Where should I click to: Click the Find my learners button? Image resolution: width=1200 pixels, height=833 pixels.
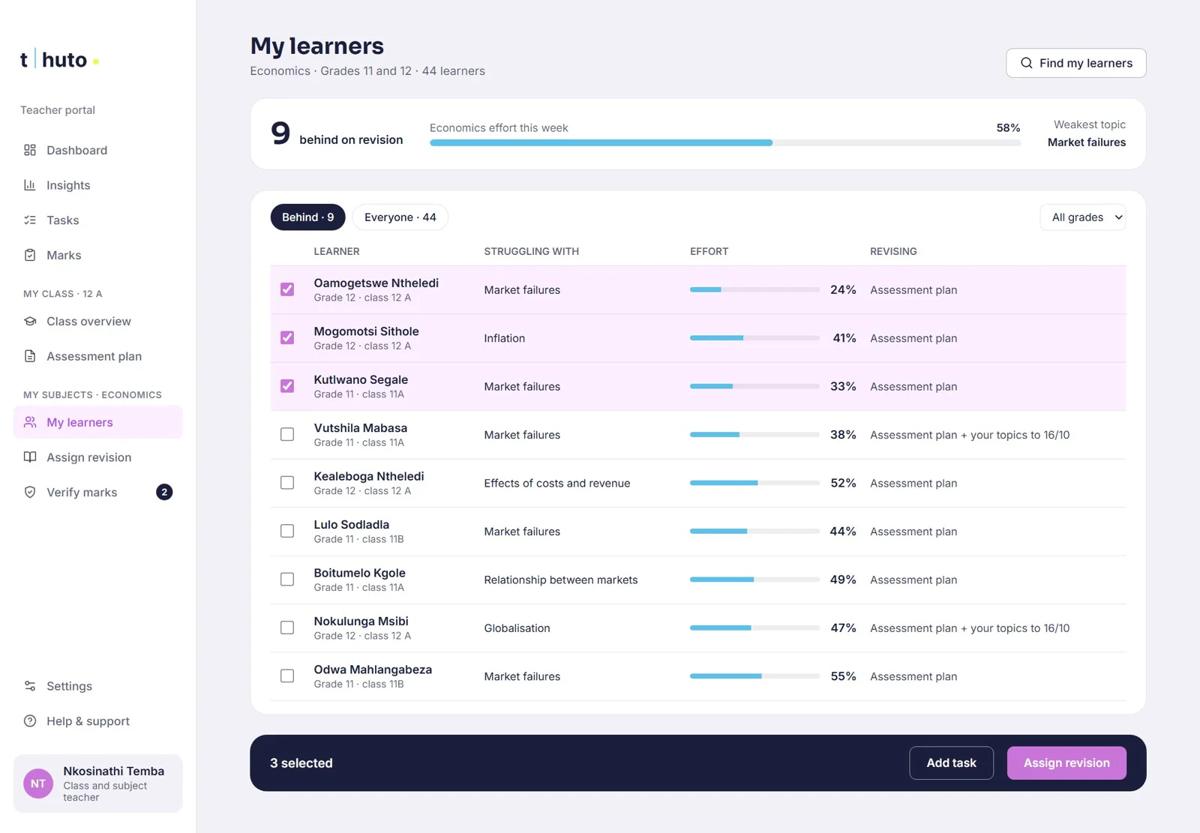pos(1076,63)
